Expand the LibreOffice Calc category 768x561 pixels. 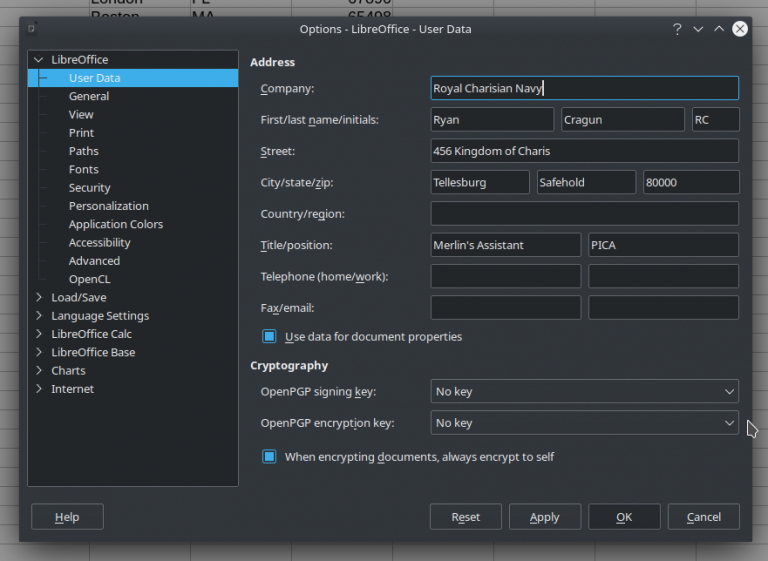[x=39, y=334]
